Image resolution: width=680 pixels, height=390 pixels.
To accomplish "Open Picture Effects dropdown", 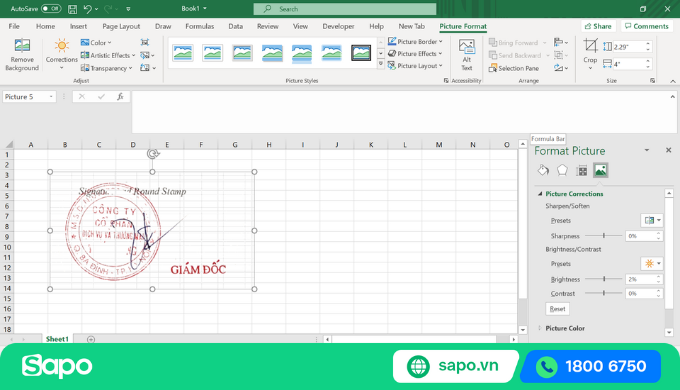I will pyautogui.click(x=415, y=54).
